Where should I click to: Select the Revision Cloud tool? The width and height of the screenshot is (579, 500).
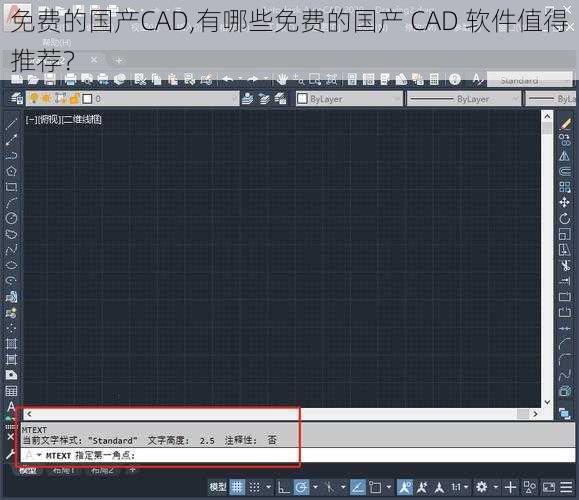pos(11,234)
